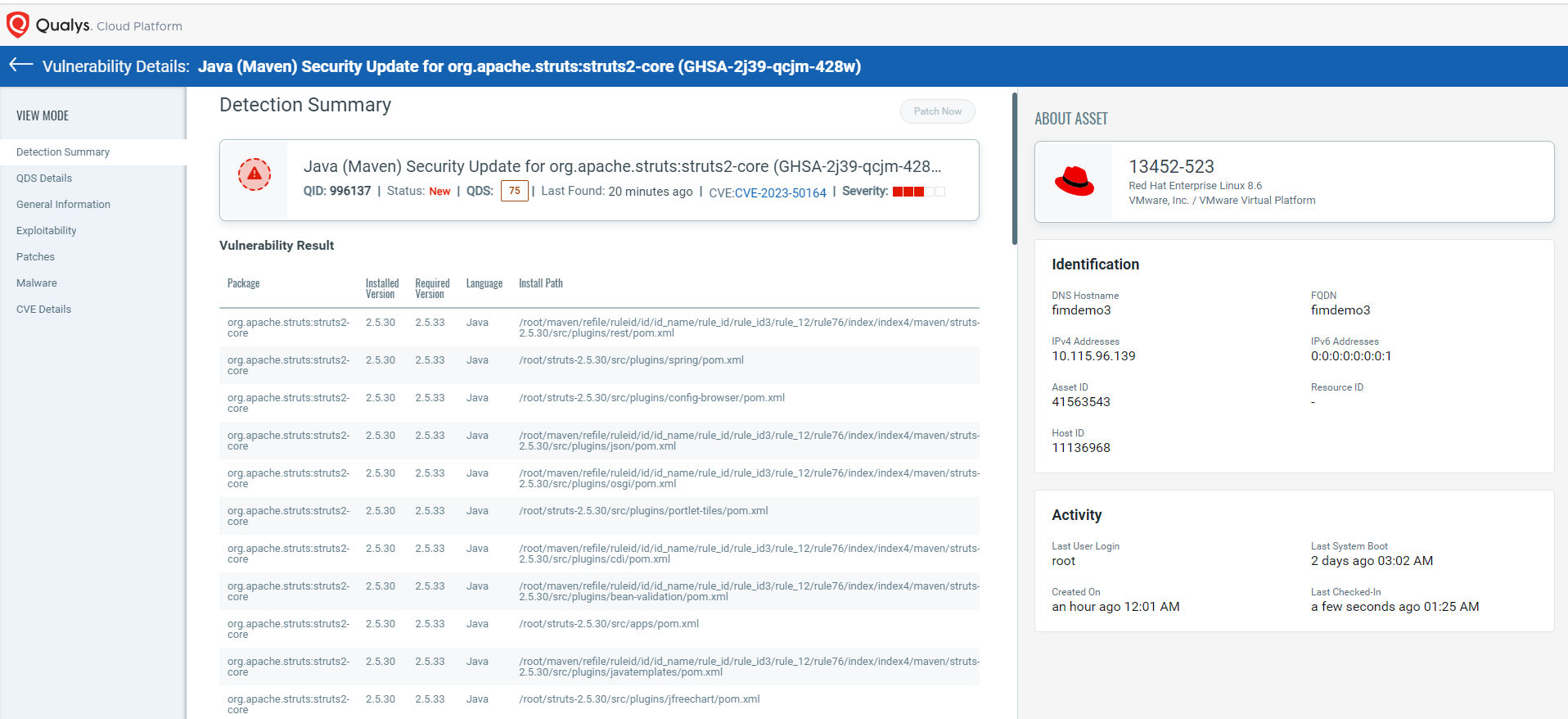Click the javatemplates/pom.xml install path

point(749,667)
